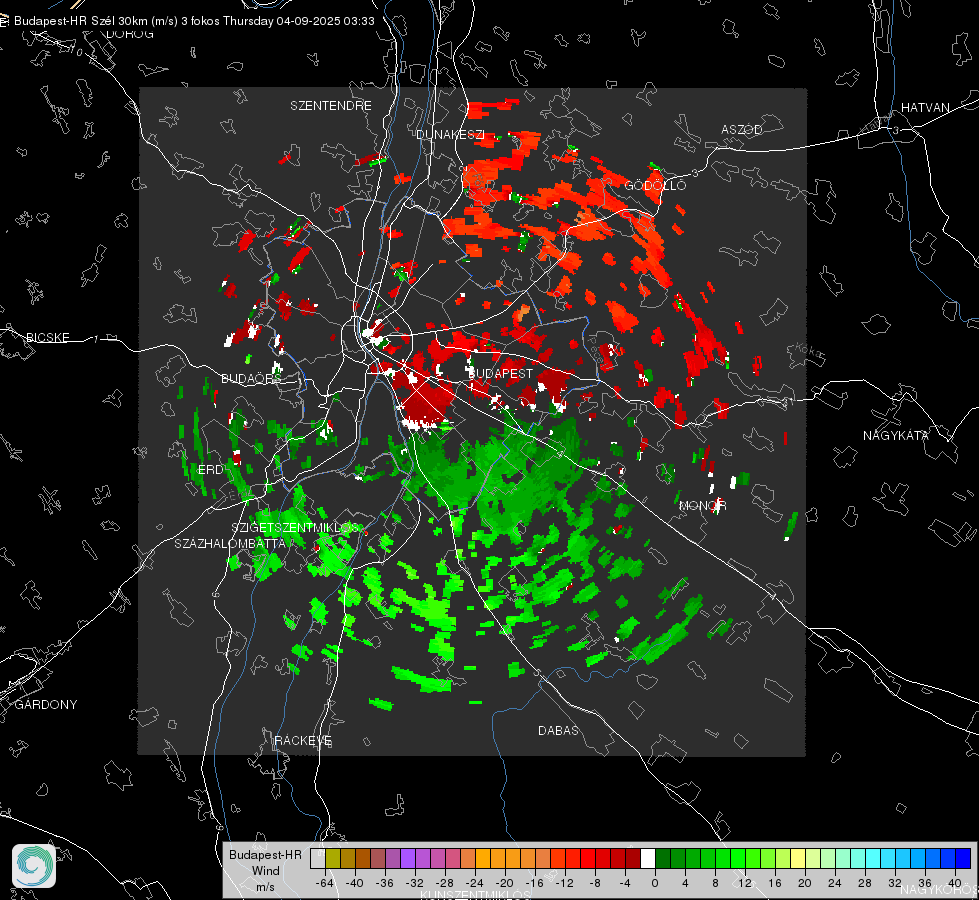Screen dimensions: 979x900
Task: Click the SZENTENDRE town label
Action: (x=331, y=106)
